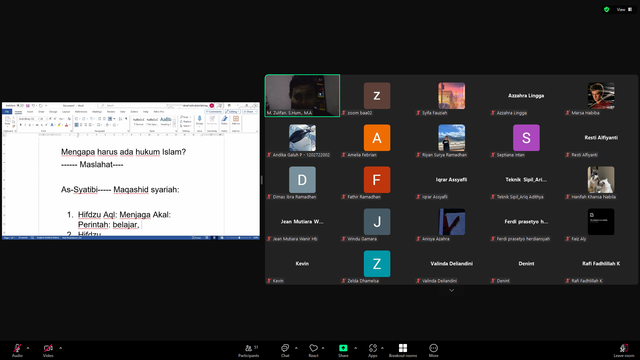Expand the caret beside React
This screenshot has height=360, width=640.
323,348
